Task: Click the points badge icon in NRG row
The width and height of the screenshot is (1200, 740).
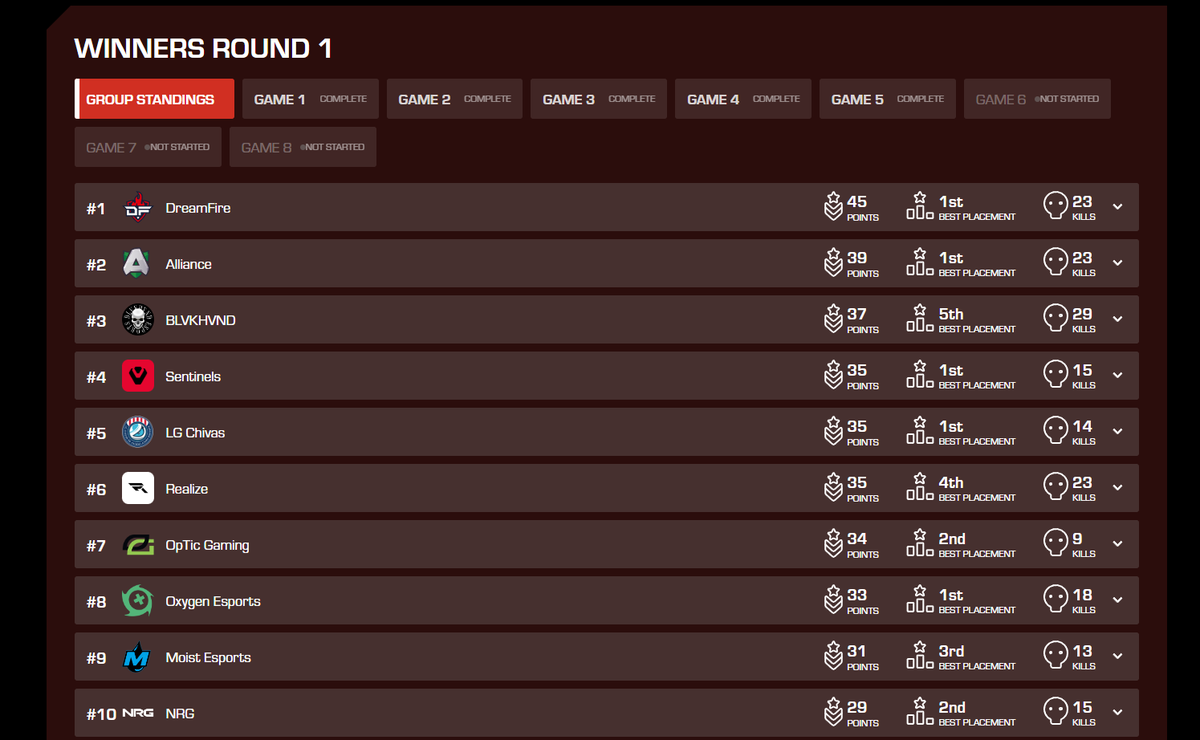Action: 833,712
